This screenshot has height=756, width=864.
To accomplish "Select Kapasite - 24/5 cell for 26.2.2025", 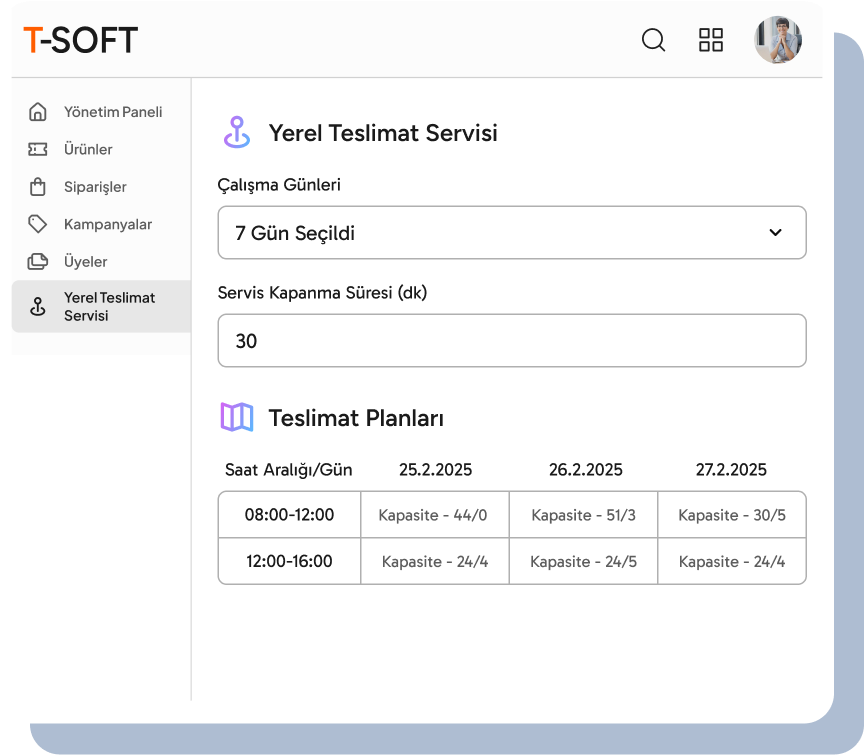I will [583, 562].
